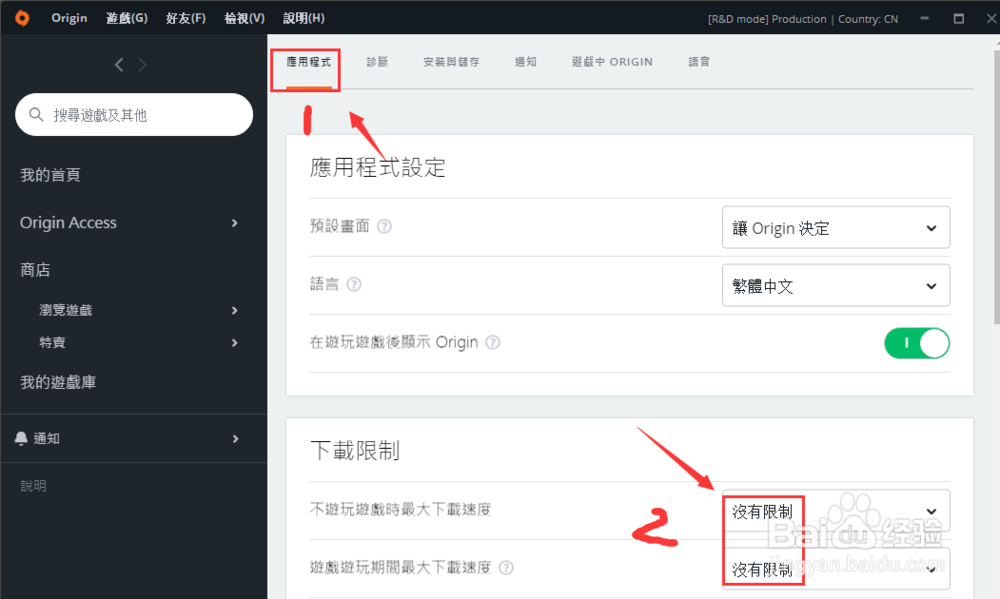Viewport: 1000px width, 599px height.
Task: Open the 遊戲(G) menu
Action: 127,18
